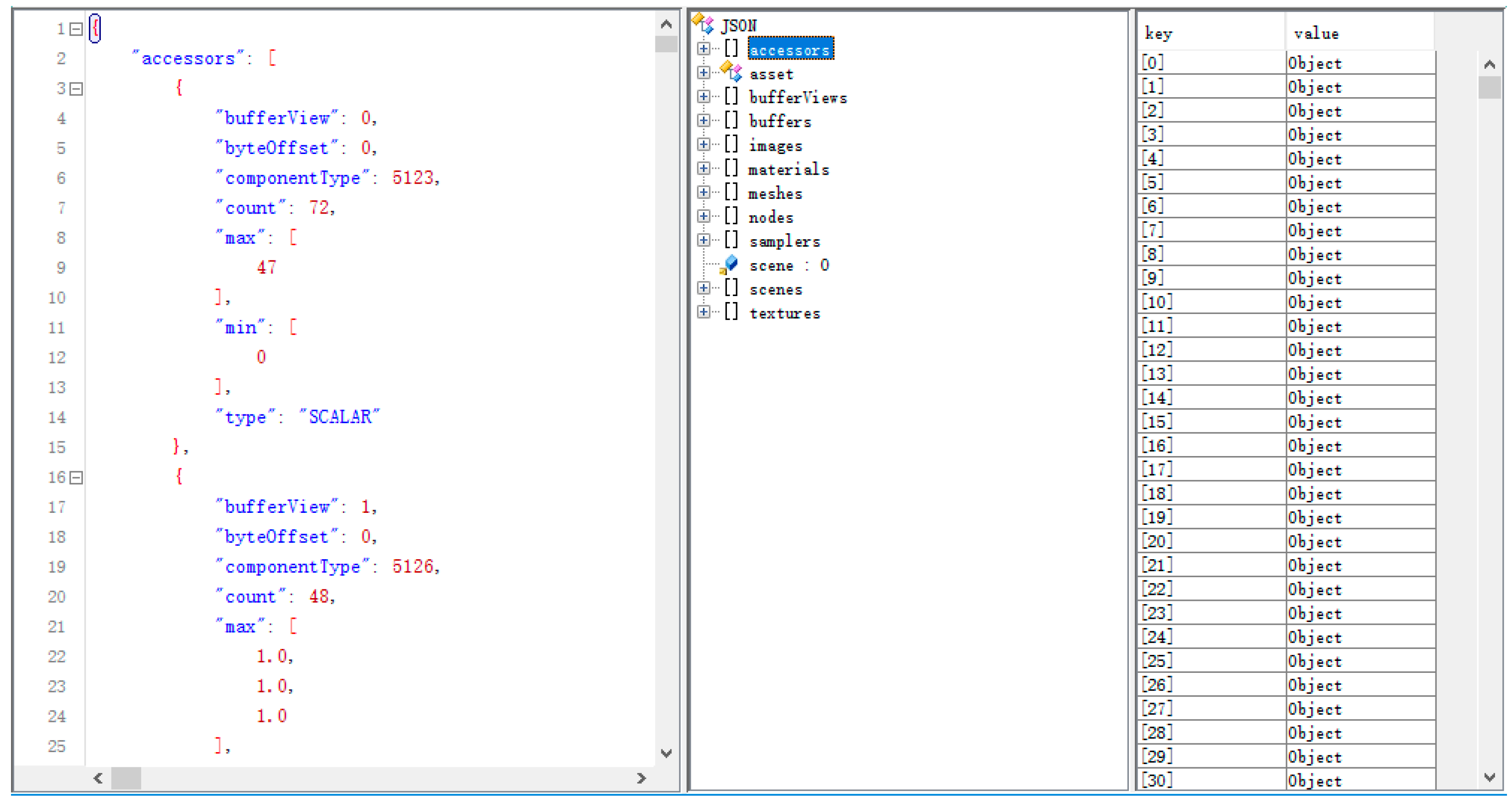
Task: Click the materials array bracket icon
Action: [x=731, y=169]
